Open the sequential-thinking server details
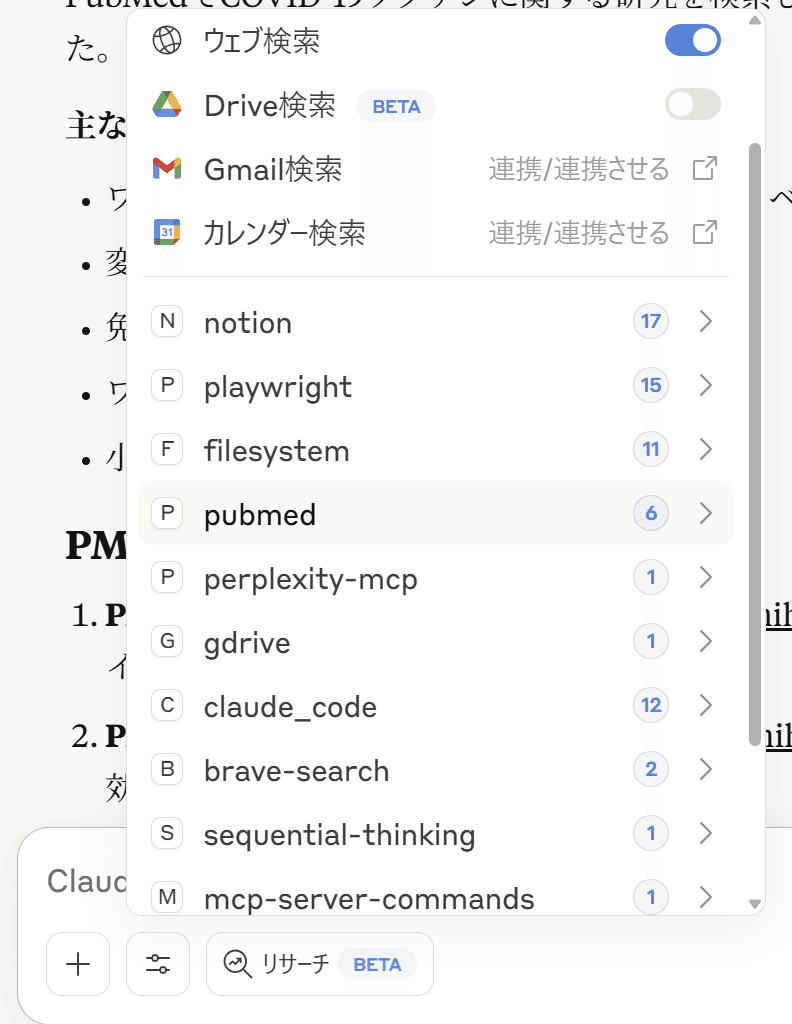Image resolution: width=792 pixels, height=1024 pixels. pos(706,833)
